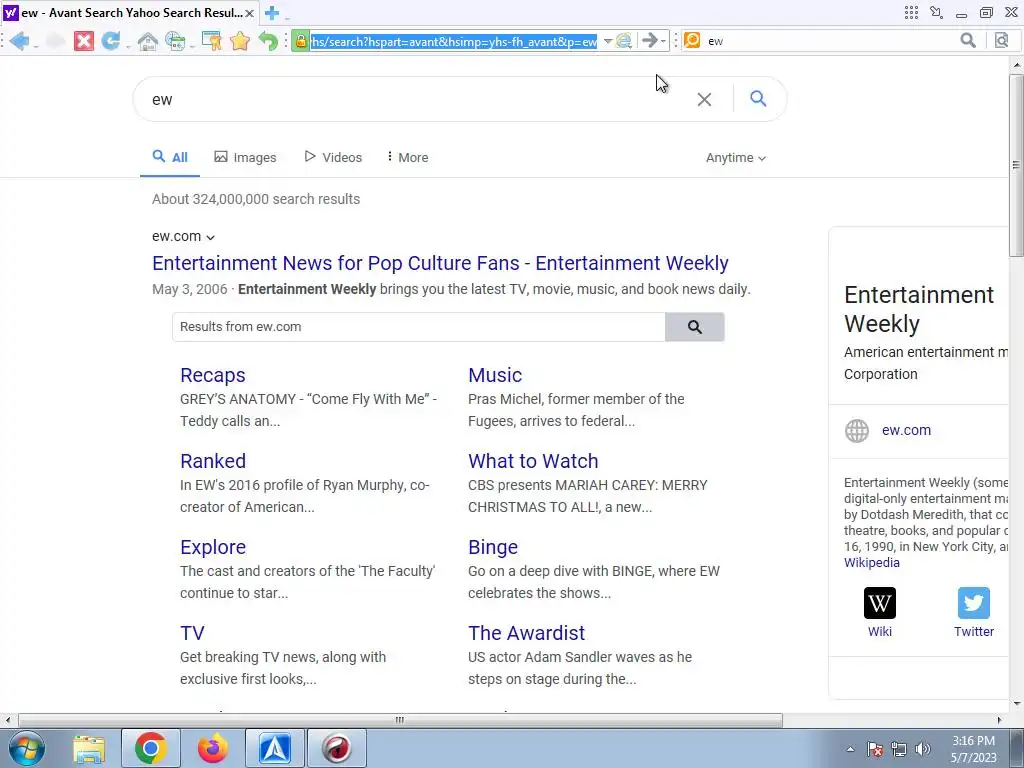Click the Yahoo search box containing ew
Image resolution: width=1024 pixels, height=768 pixels.
(x=418, y=99)
